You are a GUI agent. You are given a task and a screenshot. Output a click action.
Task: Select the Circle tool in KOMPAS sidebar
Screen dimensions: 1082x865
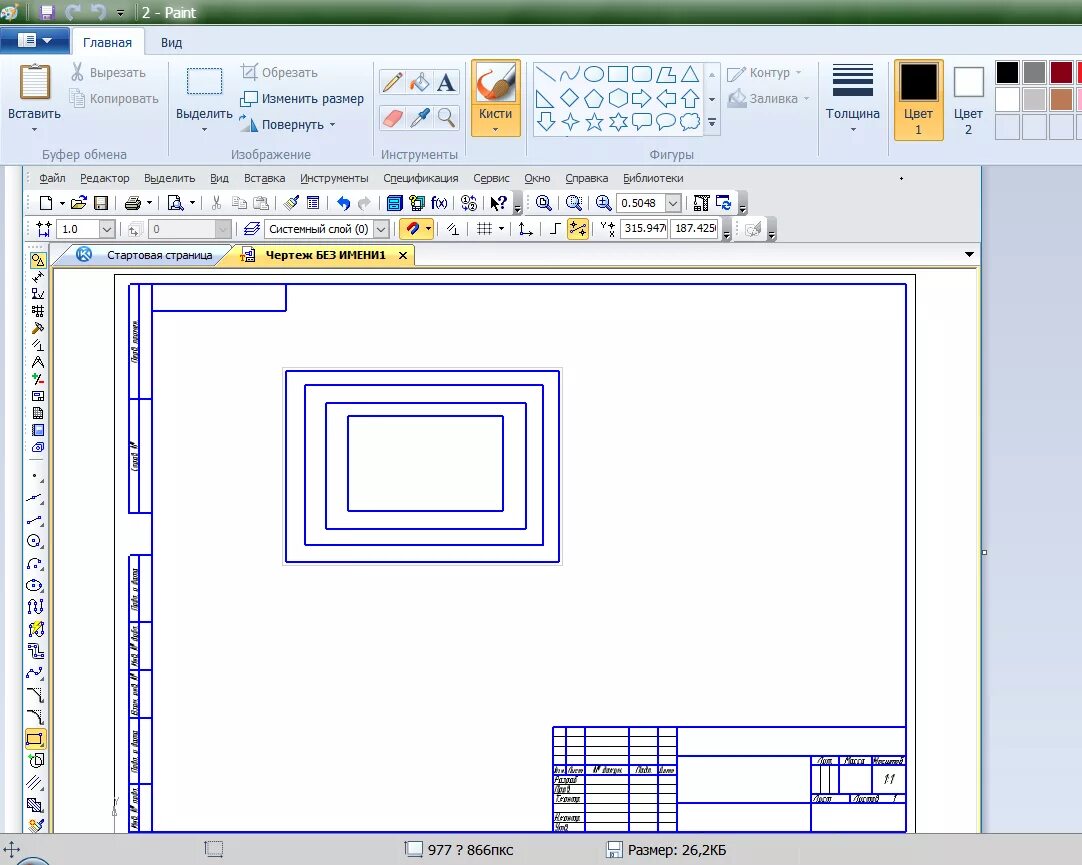[x=35, y=541]
